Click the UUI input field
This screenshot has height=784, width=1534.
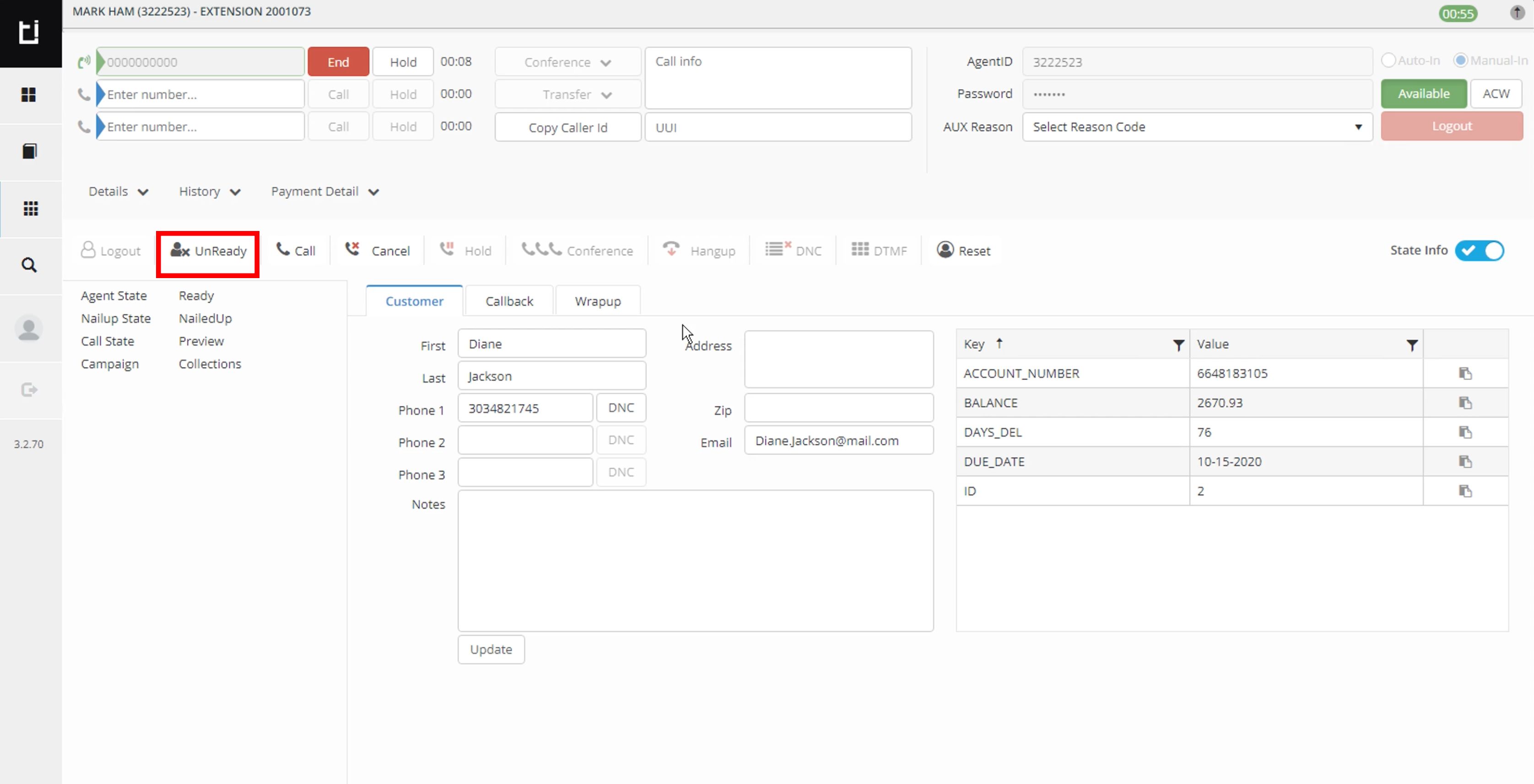click(x=778, y=128)
